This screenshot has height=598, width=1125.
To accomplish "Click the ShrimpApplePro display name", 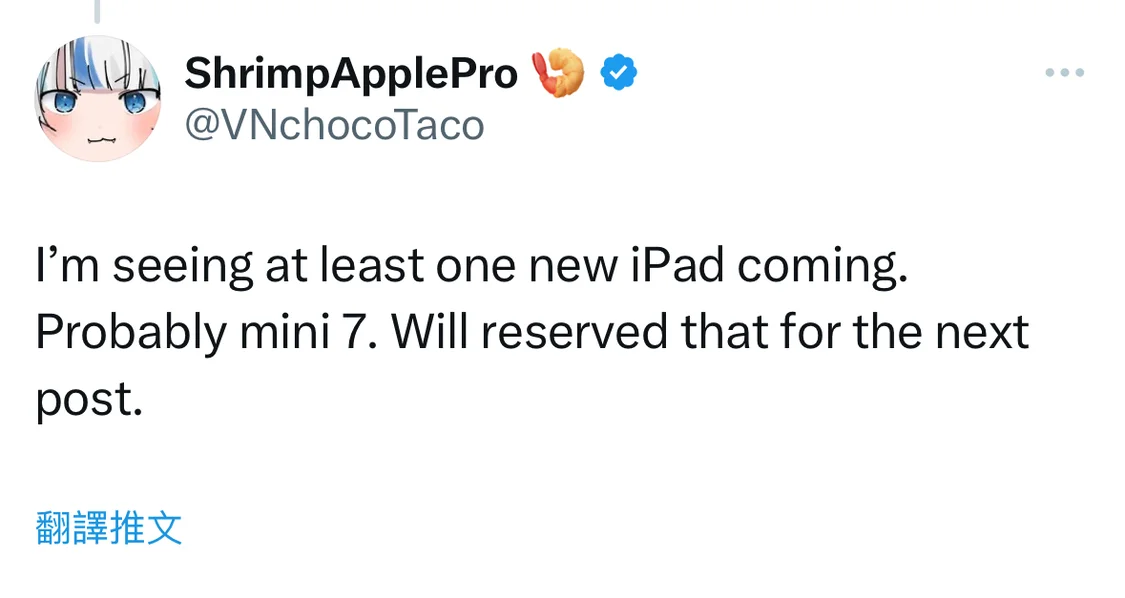I will pyautogui.click(x=351, y=73).
